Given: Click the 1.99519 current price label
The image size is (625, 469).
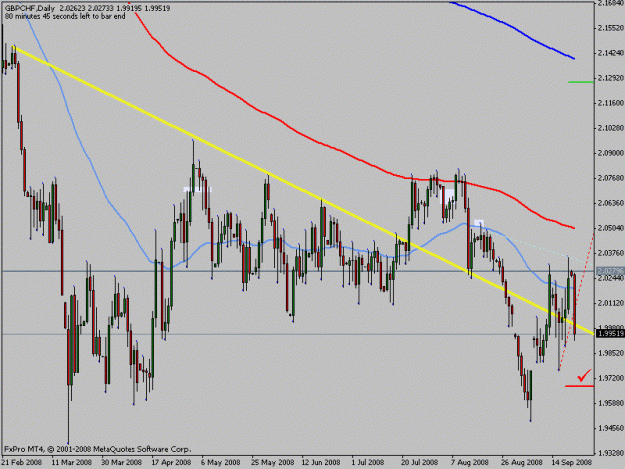Looking at the screenshot, I should coord(610,334).
